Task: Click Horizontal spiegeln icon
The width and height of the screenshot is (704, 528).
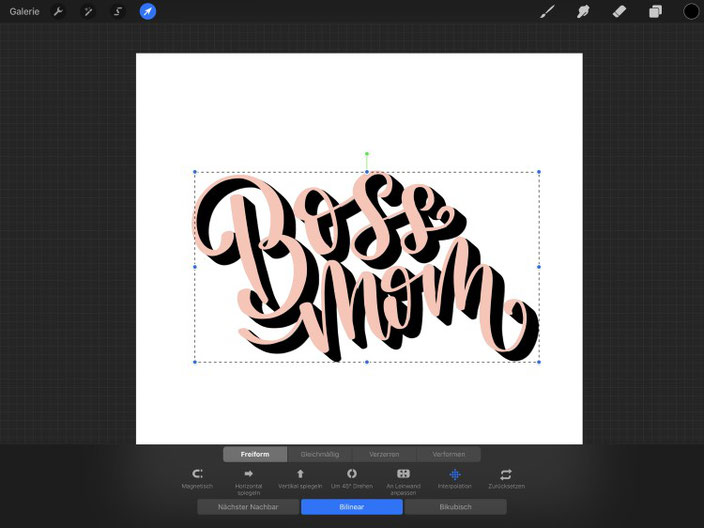Action: pyautogui.click(x=248, y=474)
